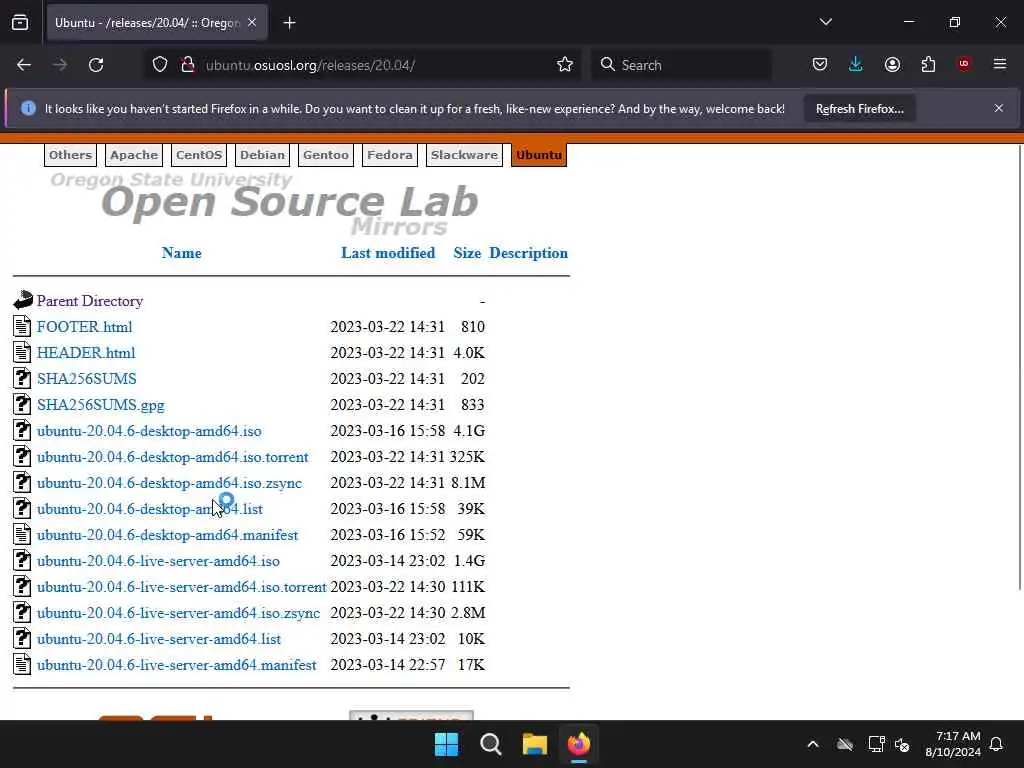Click the icon beside live-server-amd64.manifest
The image size is (1024, 768).
point(22,664)
